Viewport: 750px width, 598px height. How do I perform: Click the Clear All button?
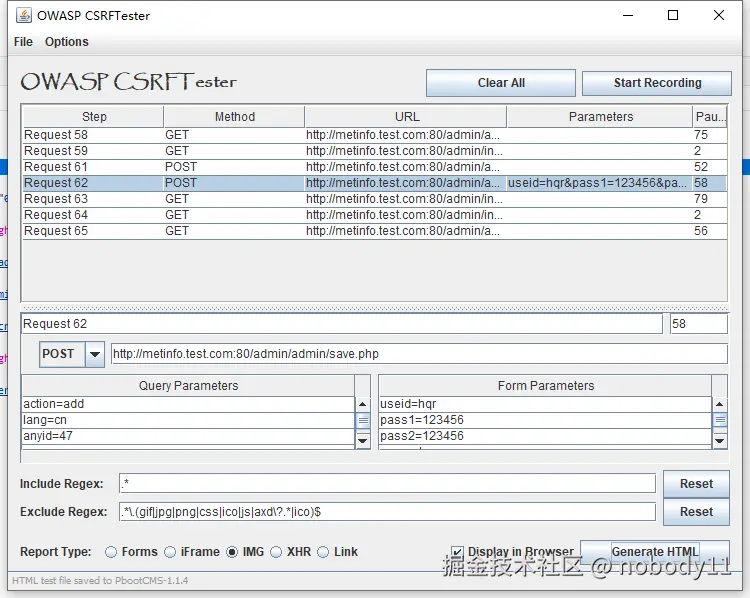click(x=500, y=83)
